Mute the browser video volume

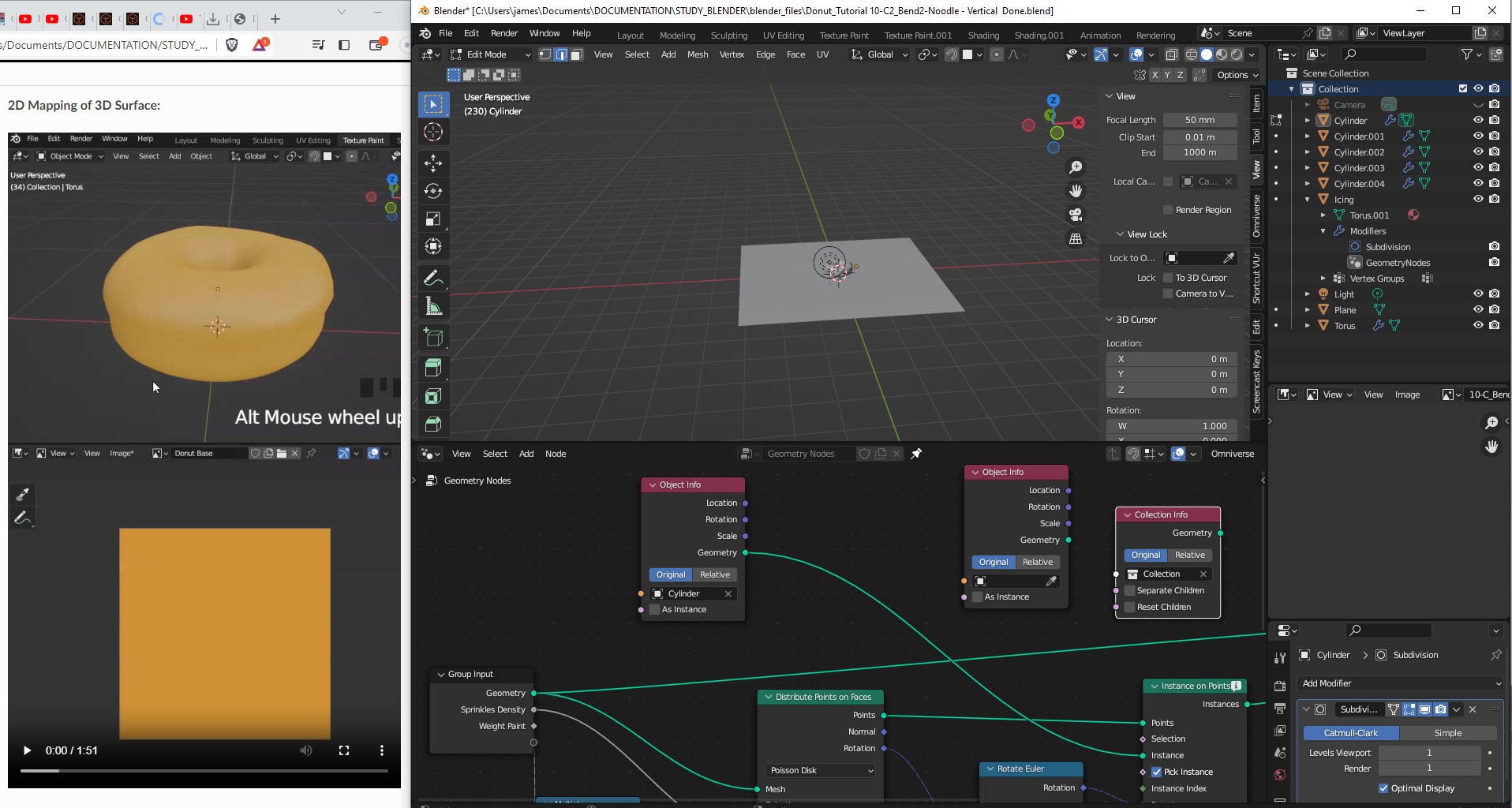306,750
